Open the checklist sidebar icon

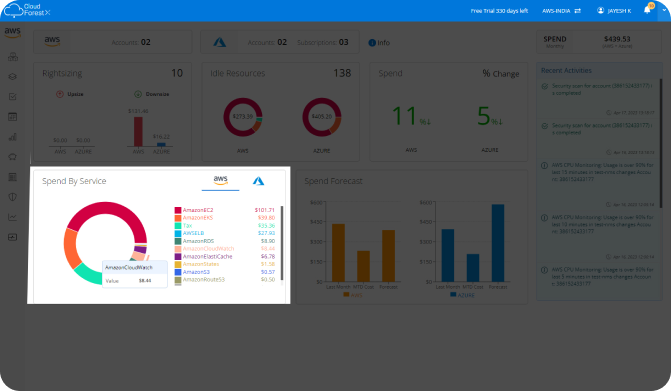pos(12,97)
